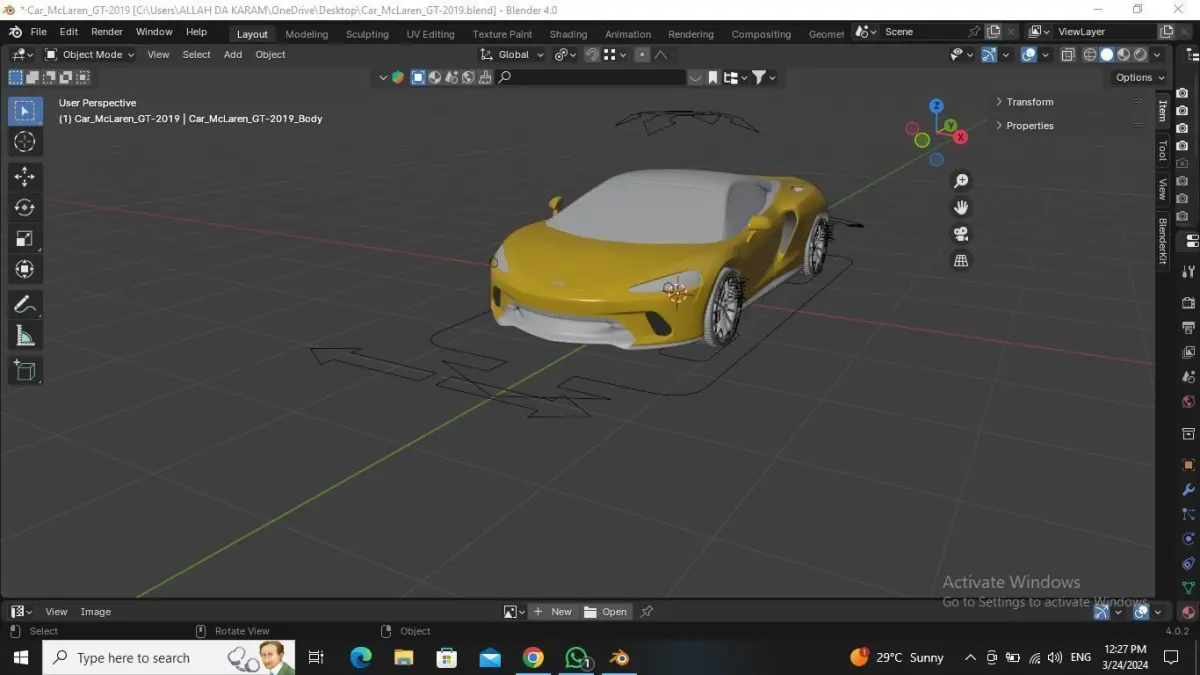Open the 3D viewport editor type dropdown
The width and height of the screenshot is (1200, 675).
tap(22, 55)
